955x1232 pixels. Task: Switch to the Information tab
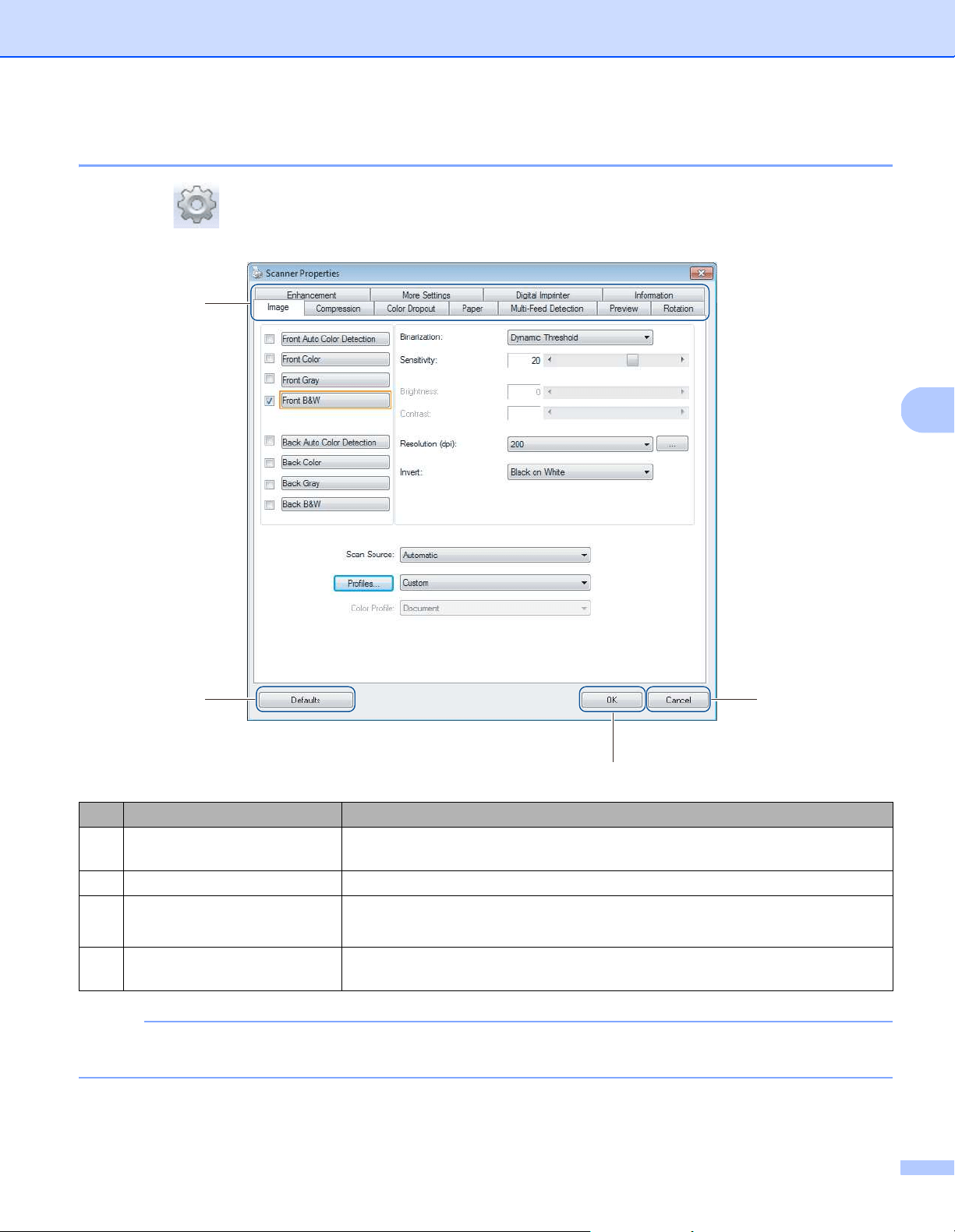click(653, 295)
